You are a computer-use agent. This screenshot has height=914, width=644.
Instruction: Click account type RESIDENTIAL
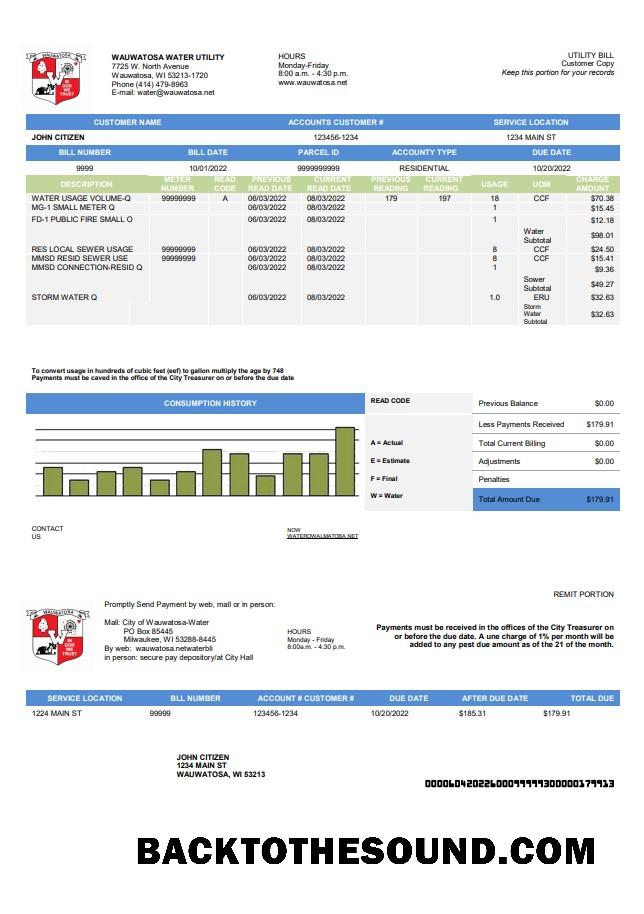[424, 168]
